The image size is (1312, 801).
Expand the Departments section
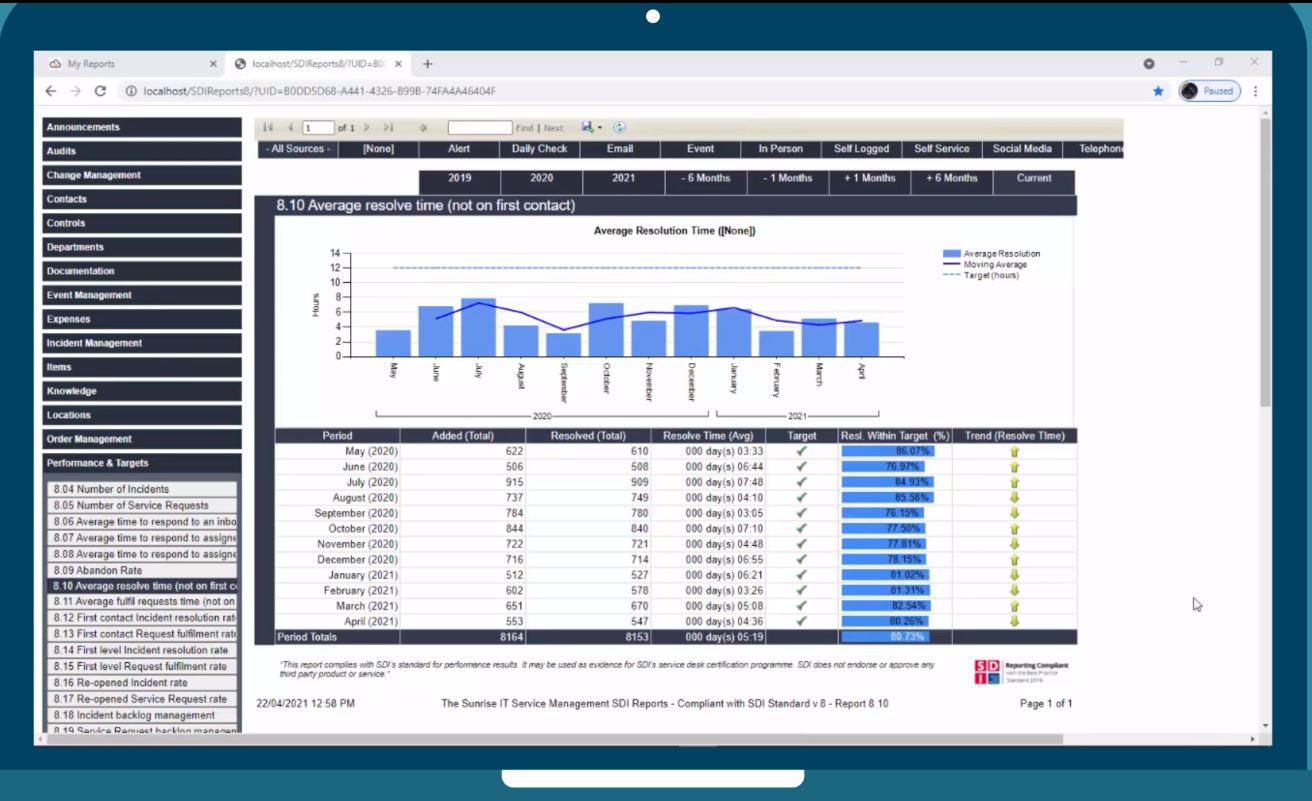tap(142, 247)
